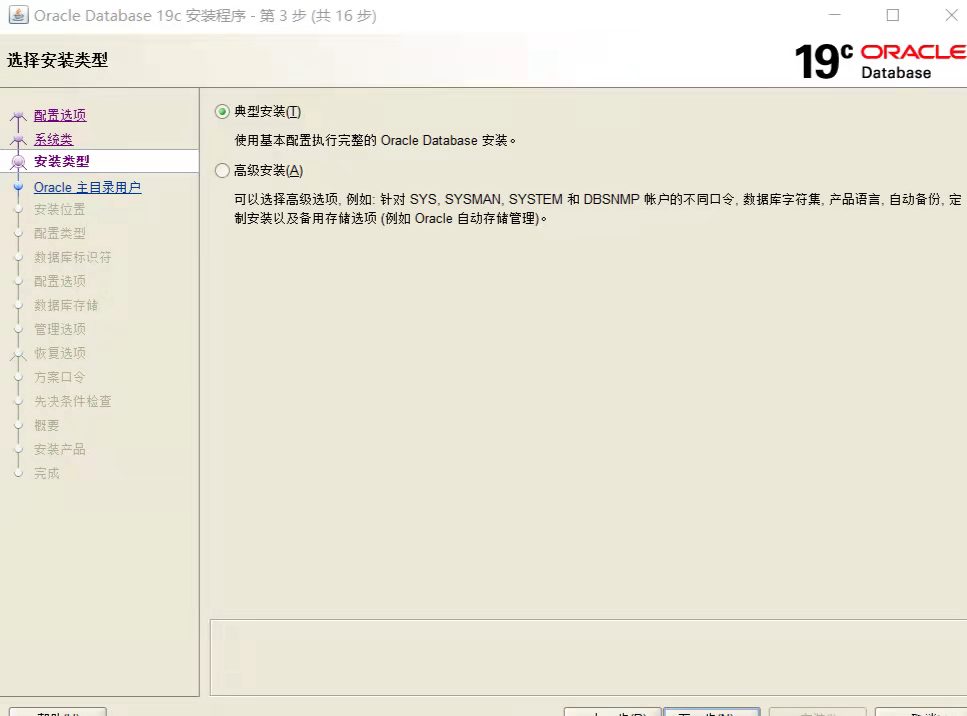Click the current 安装类型 step
This screenshot has width=967, height=716.
[x=62, y=162]
